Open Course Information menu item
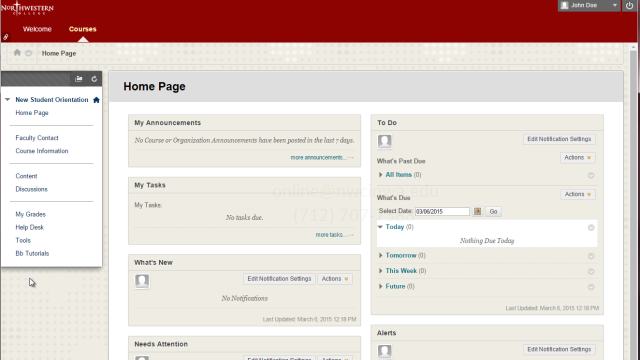The image size is (640, 360). coord(42,151)
